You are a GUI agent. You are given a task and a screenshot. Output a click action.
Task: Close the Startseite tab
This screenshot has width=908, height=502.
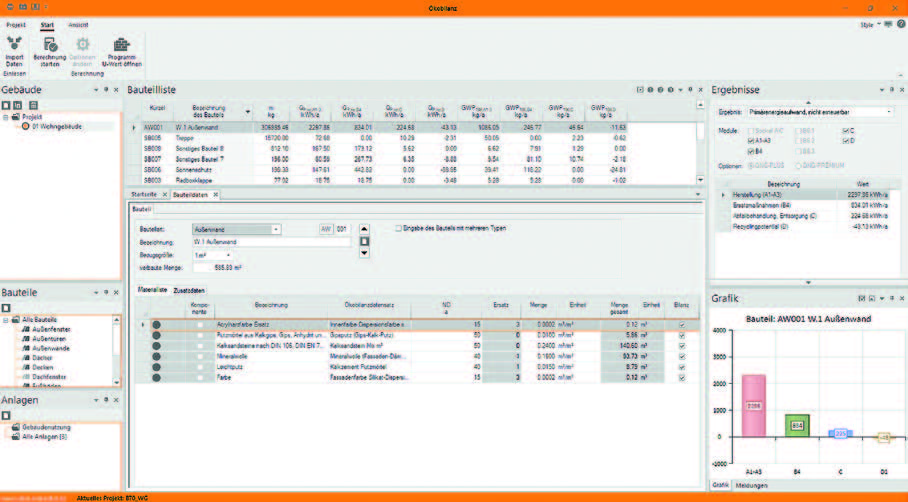pyautogui.click(x=164, y=195)
